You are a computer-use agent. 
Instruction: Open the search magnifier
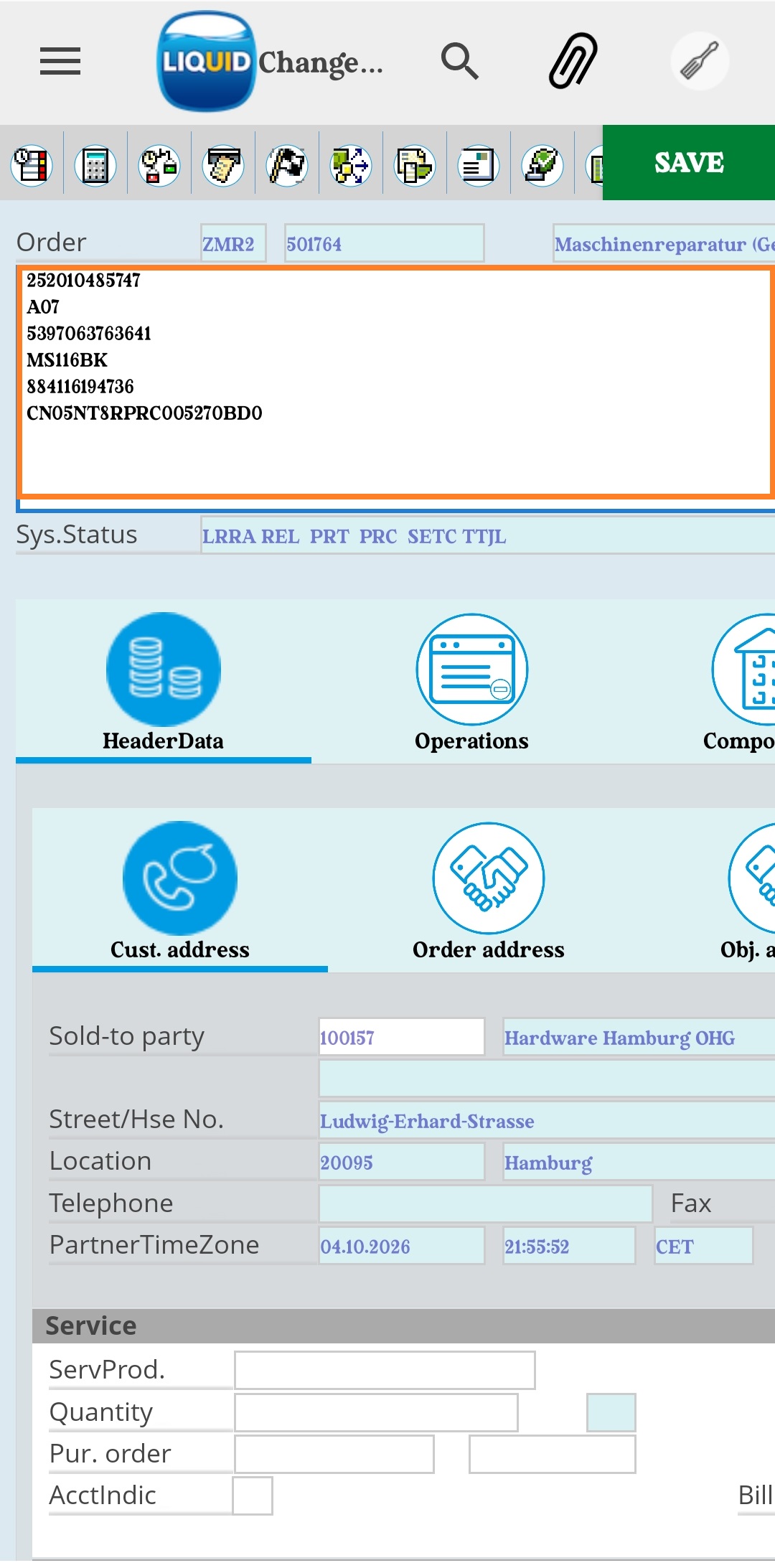tap(460, 61)
